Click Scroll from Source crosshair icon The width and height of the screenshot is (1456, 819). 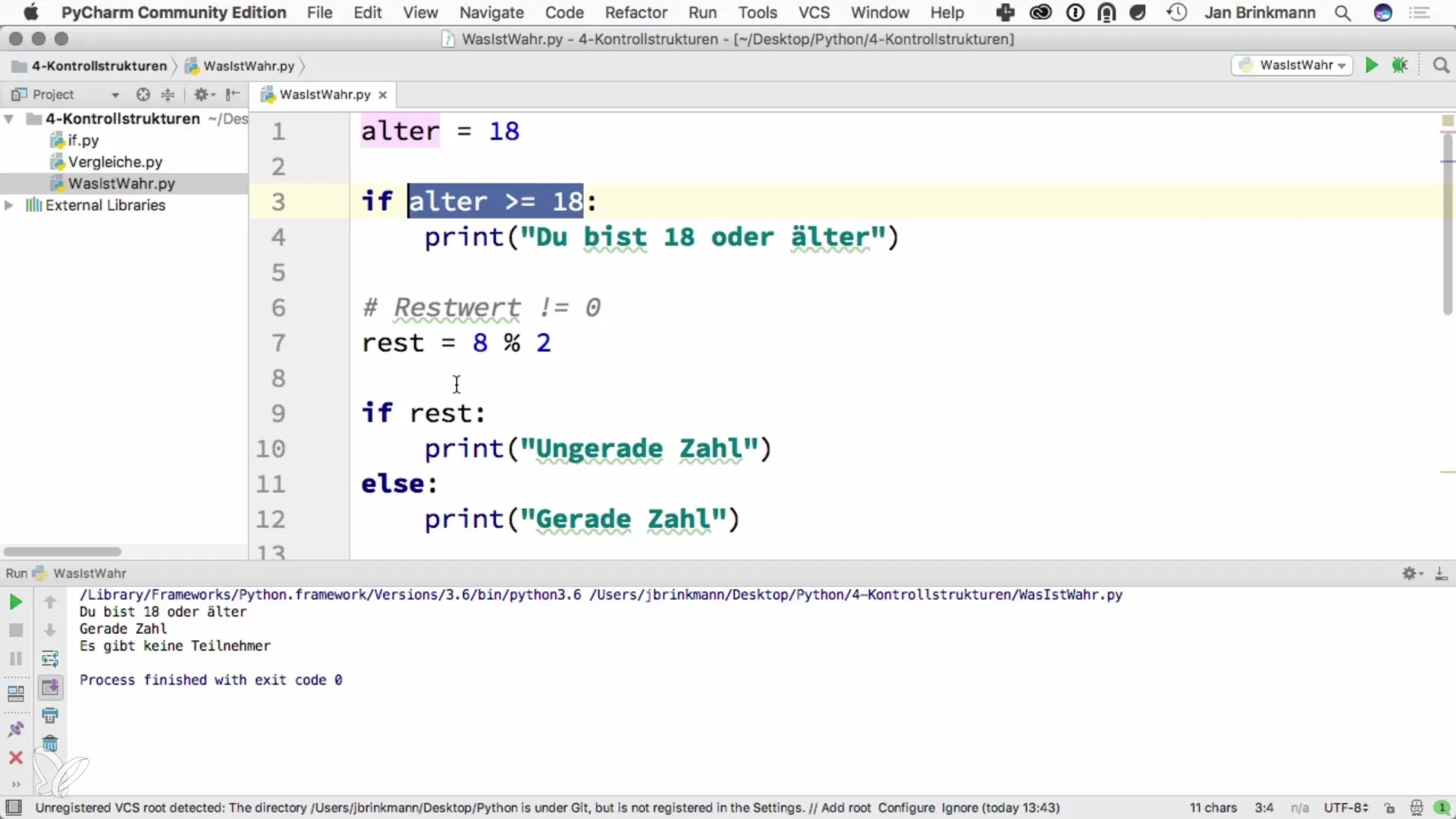click(x=143, y=94)
